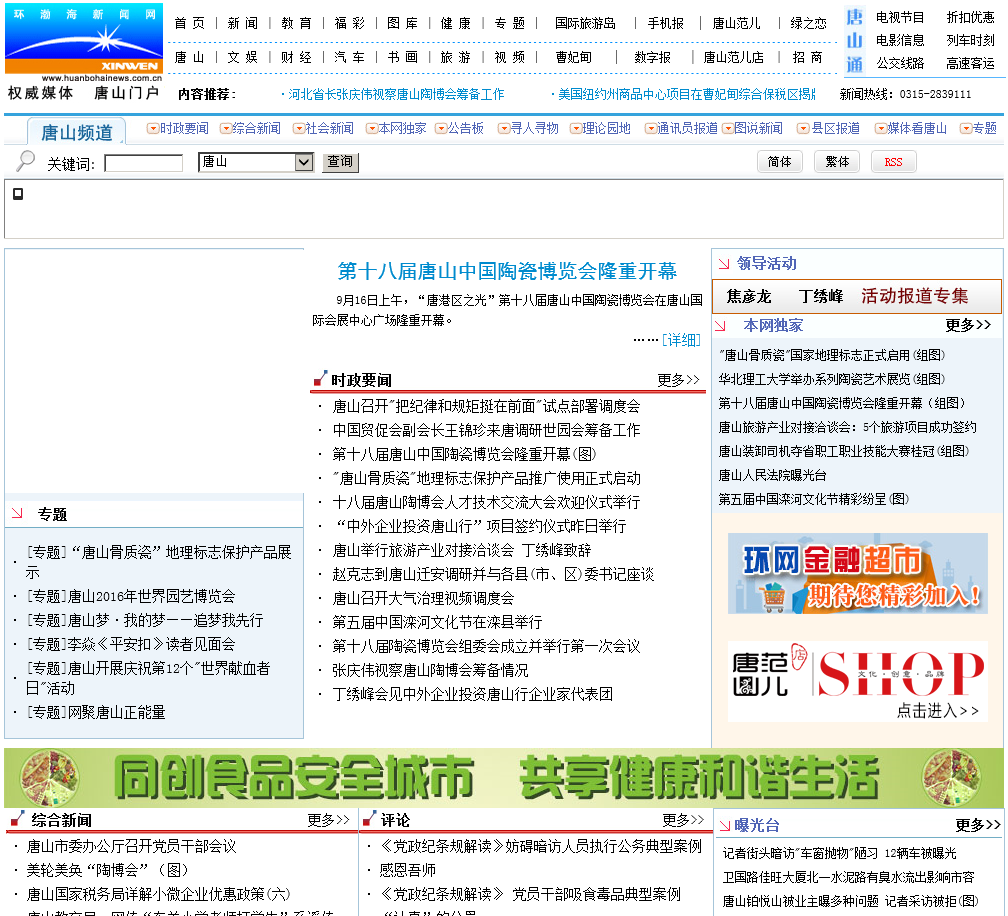
Task: Open the 视频 menu item
Action: tap(510, 58)
